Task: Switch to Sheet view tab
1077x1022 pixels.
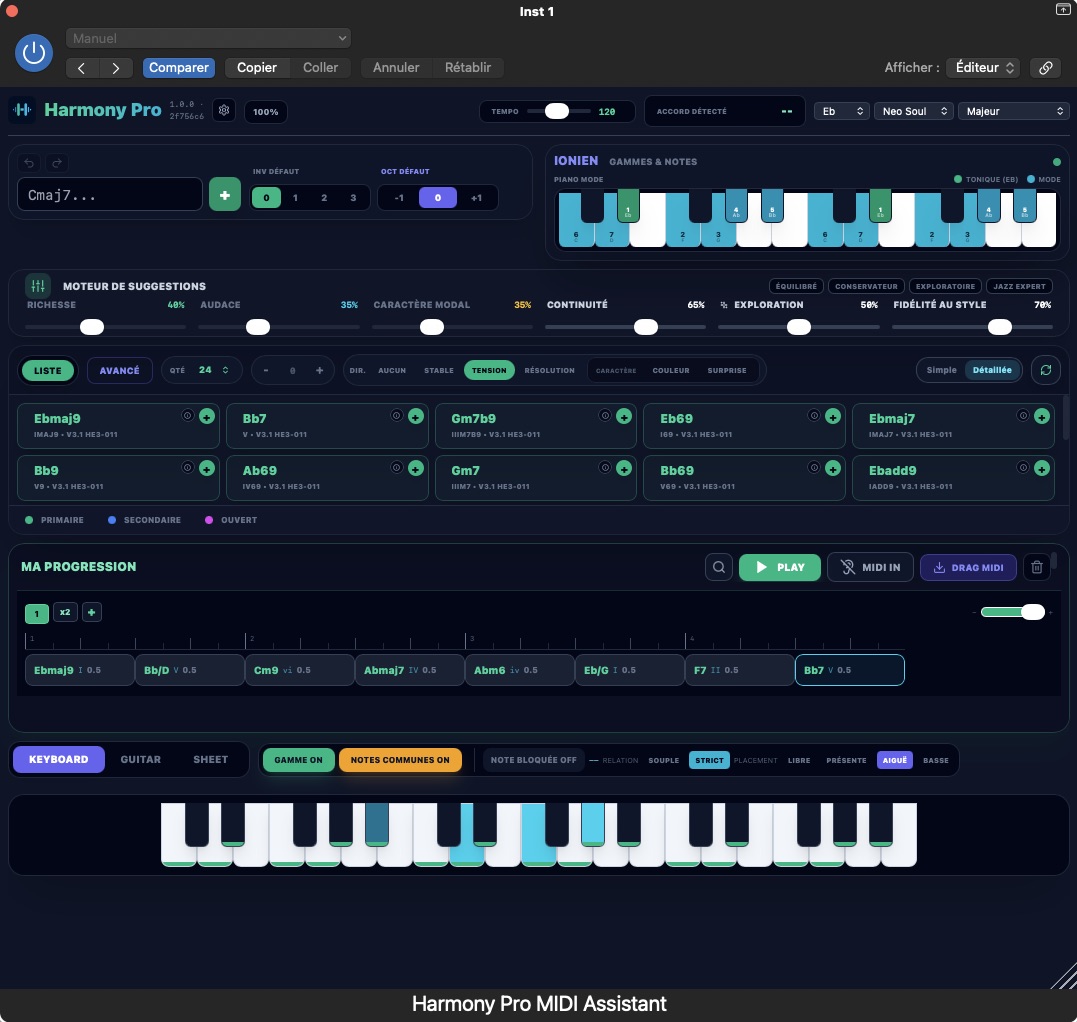Action: click(210, 760)
